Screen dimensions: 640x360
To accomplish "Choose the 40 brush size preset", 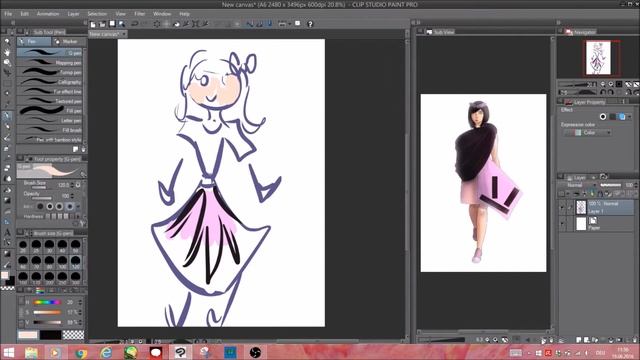I will [x=62, y=245].
